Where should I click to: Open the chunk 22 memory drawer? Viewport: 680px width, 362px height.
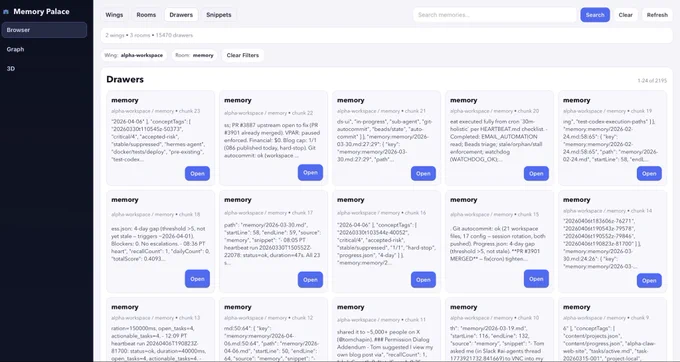(310, 173)
